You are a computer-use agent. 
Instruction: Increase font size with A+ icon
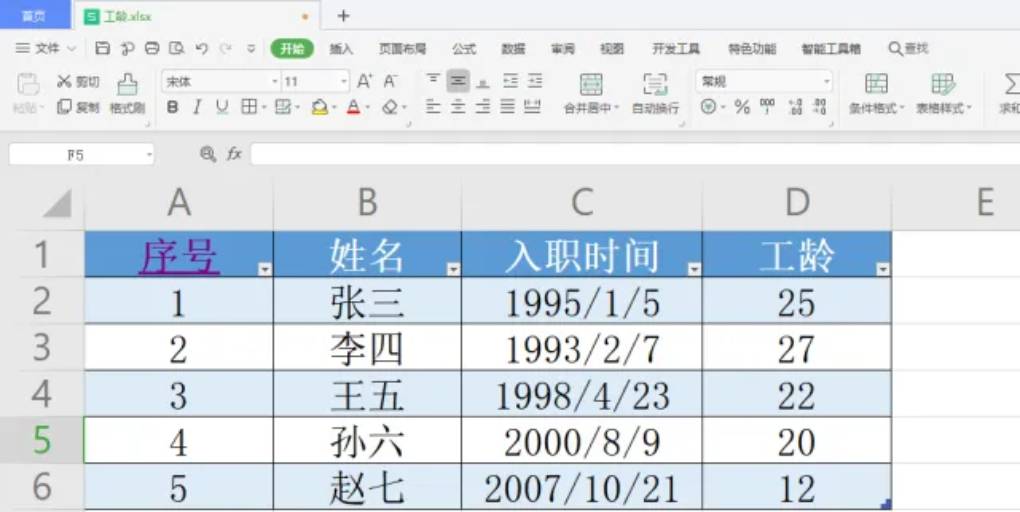tap(364, 81)
